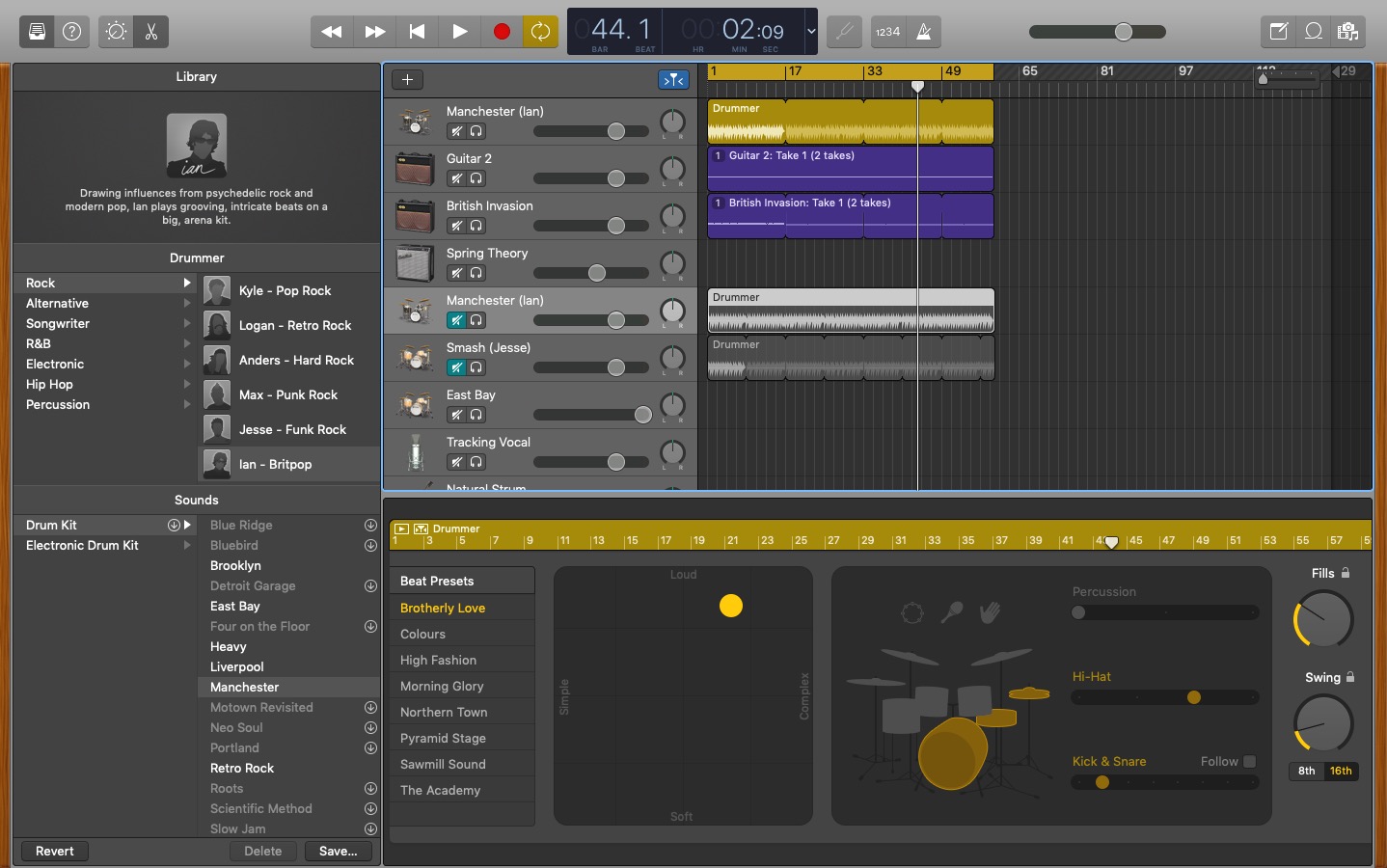Open the Smart Controls knob icon

[x=115, y=32]
